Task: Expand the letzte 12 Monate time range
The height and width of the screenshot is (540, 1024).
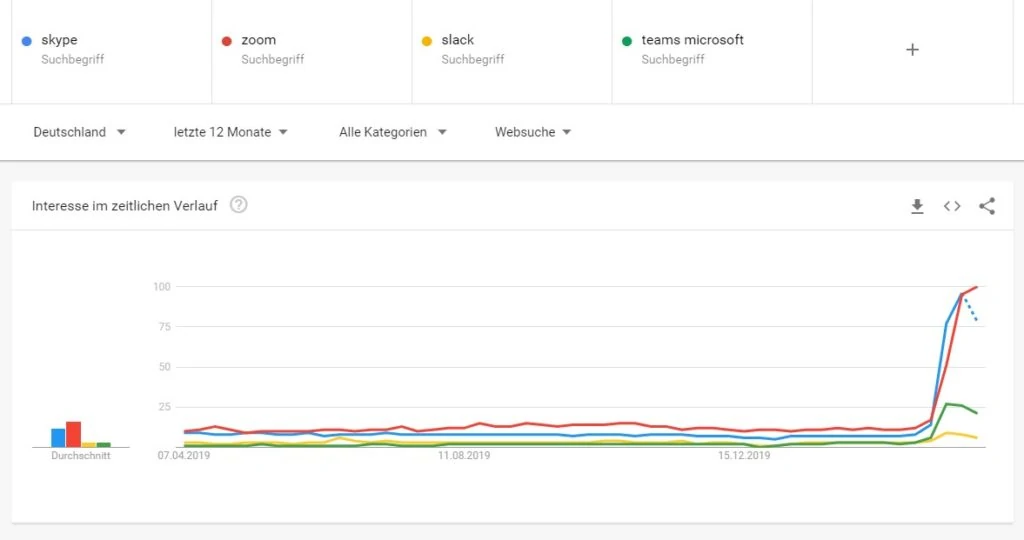Action: pyautogui.click(x=230, y=132)
